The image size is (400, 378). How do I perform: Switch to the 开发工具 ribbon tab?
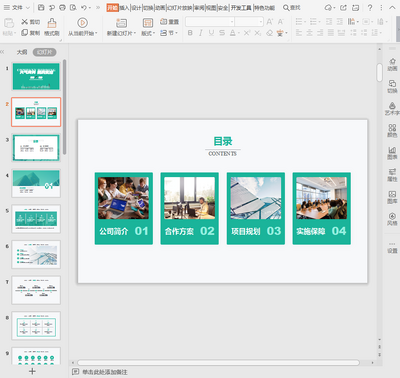[x=241, y=8]
